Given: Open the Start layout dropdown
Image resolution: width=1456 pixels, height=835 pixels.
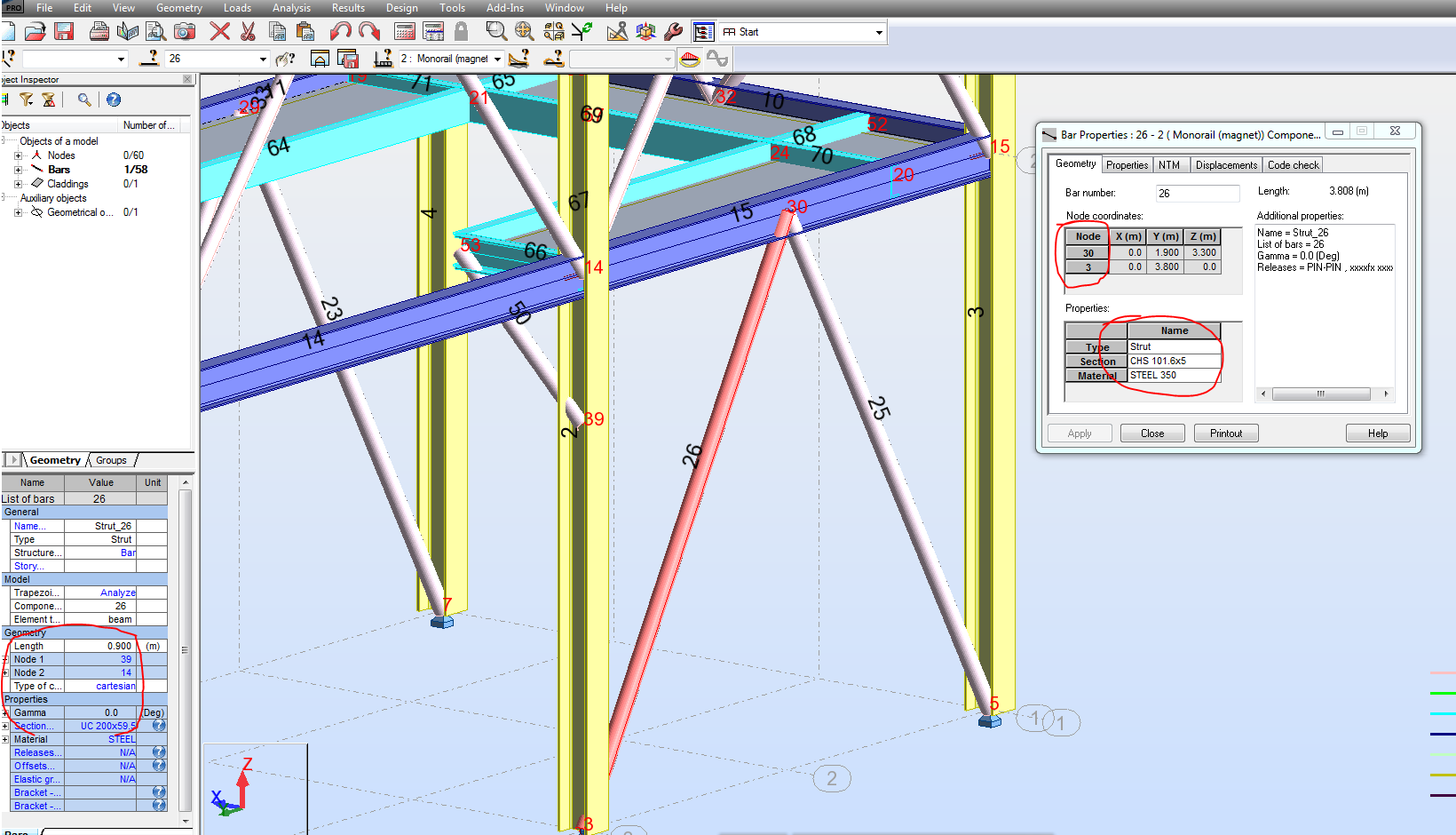Looking at the screenshot, I should click(879, 32).
